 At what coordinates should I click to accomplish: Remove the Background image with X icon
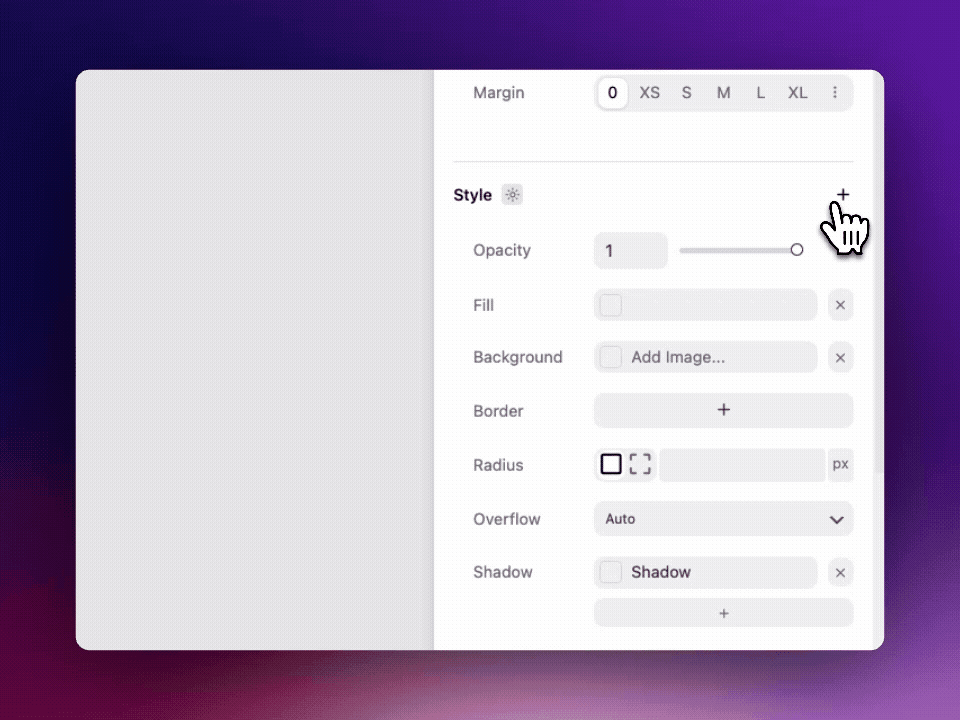pos(840,357)
